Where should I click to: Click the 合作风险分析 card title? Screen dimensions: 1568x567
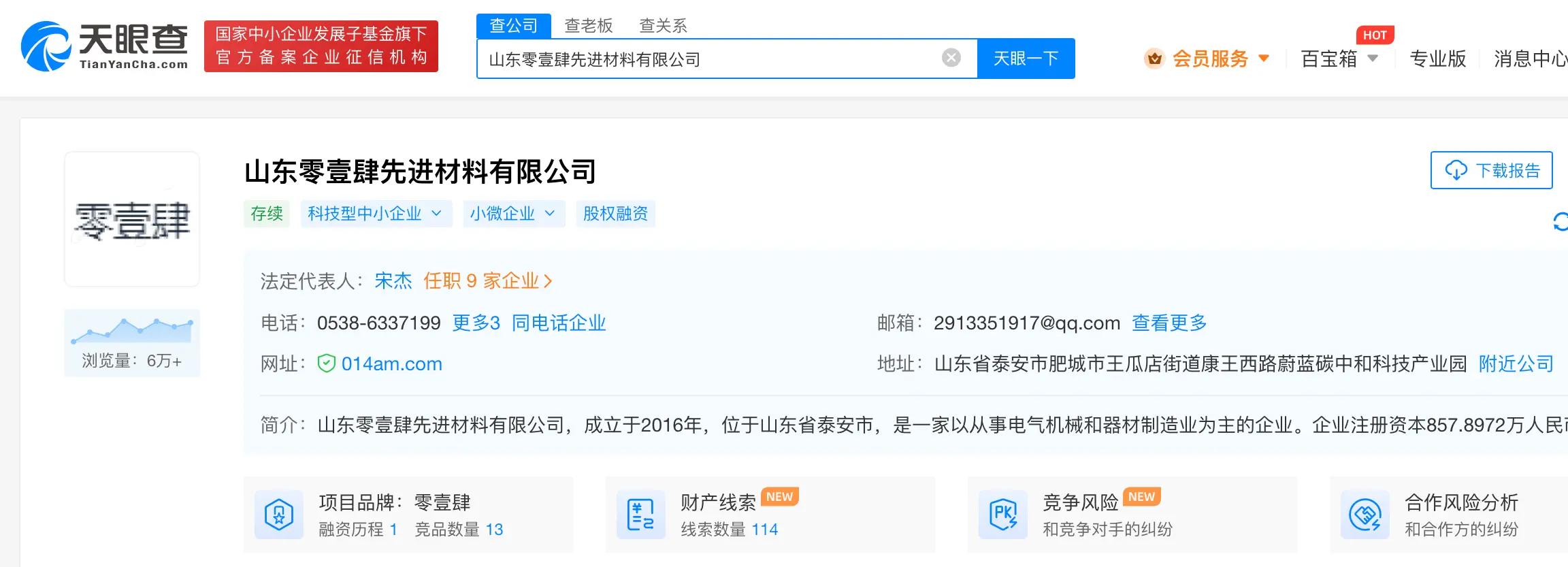(1462, 502)
